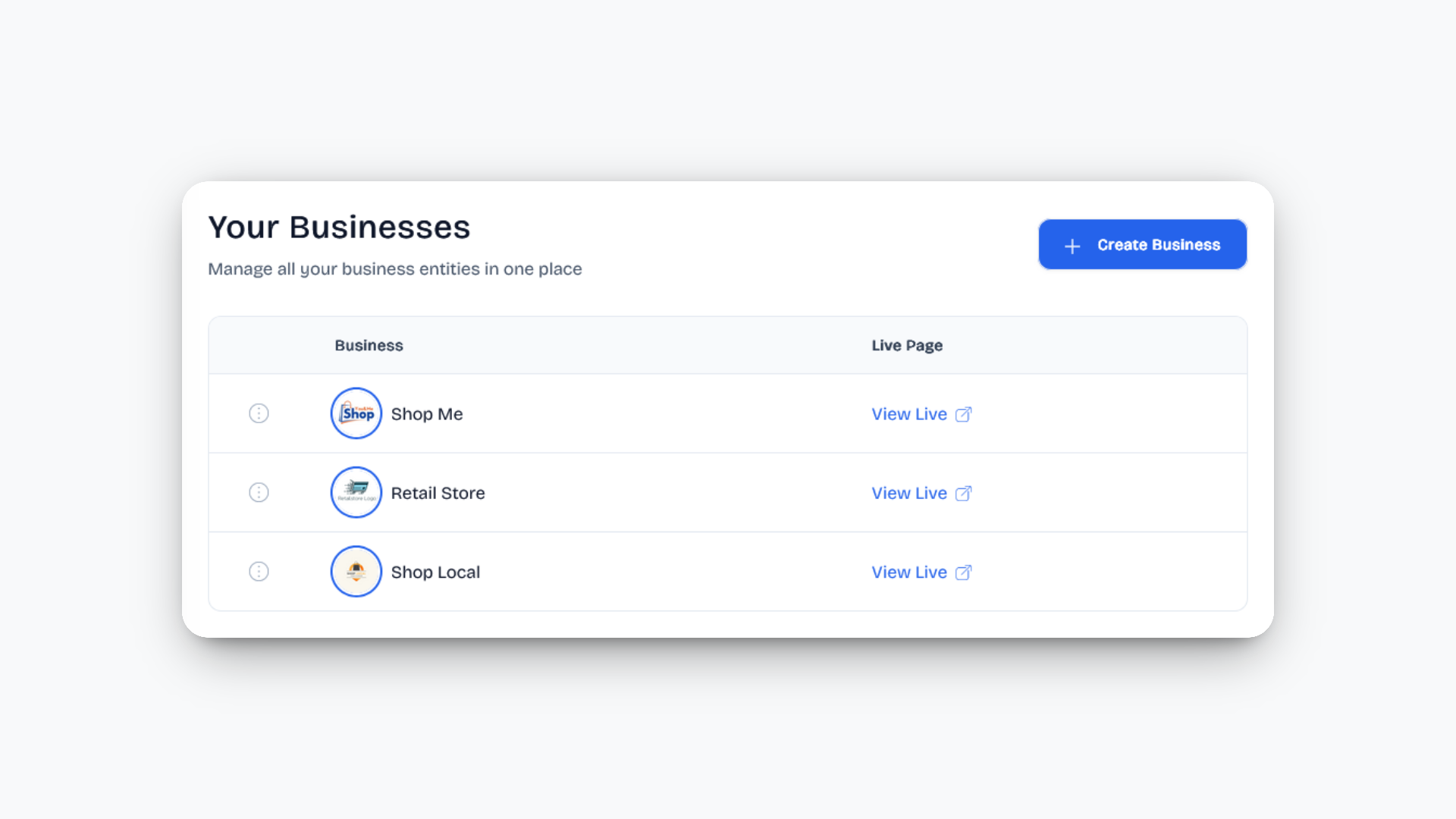The image size is (1456, 819).
Task: Click the external link icon in Shop Local row
Action: (x=963, y=572)
